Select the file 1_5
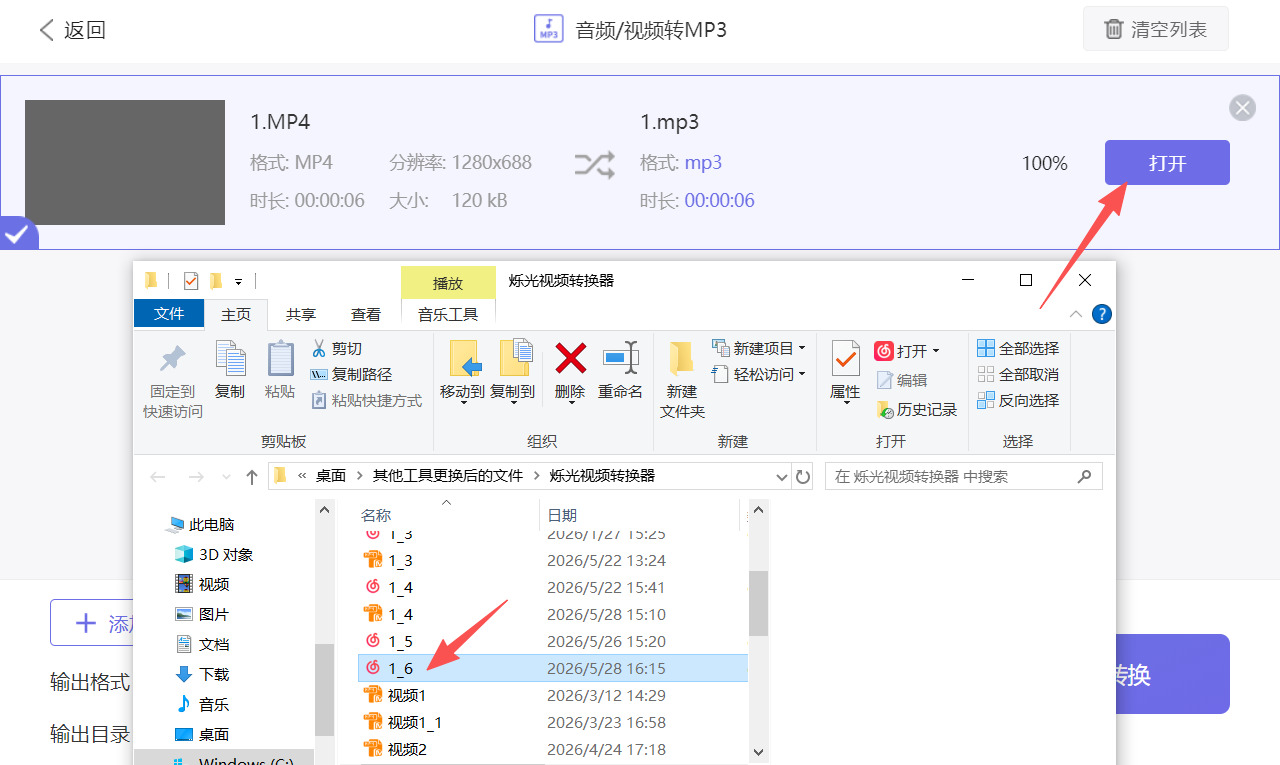The image size is (1280, 765). (552, 641)
